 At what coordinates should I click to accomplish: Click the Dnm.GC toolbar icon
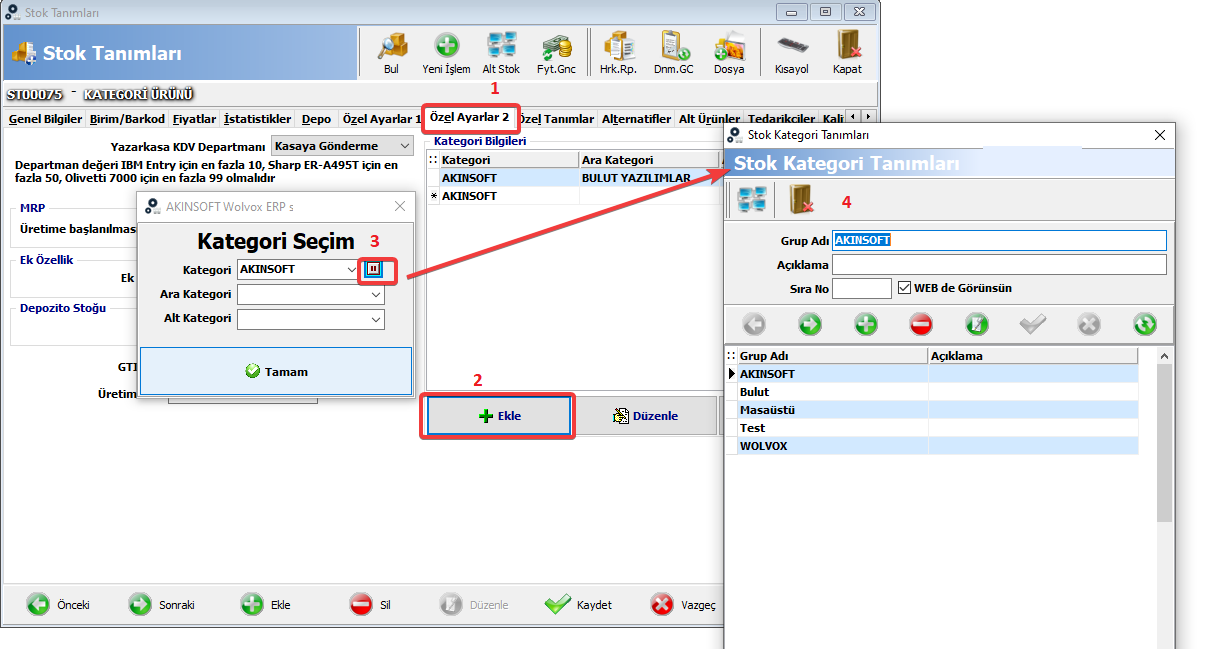point(673,52)
